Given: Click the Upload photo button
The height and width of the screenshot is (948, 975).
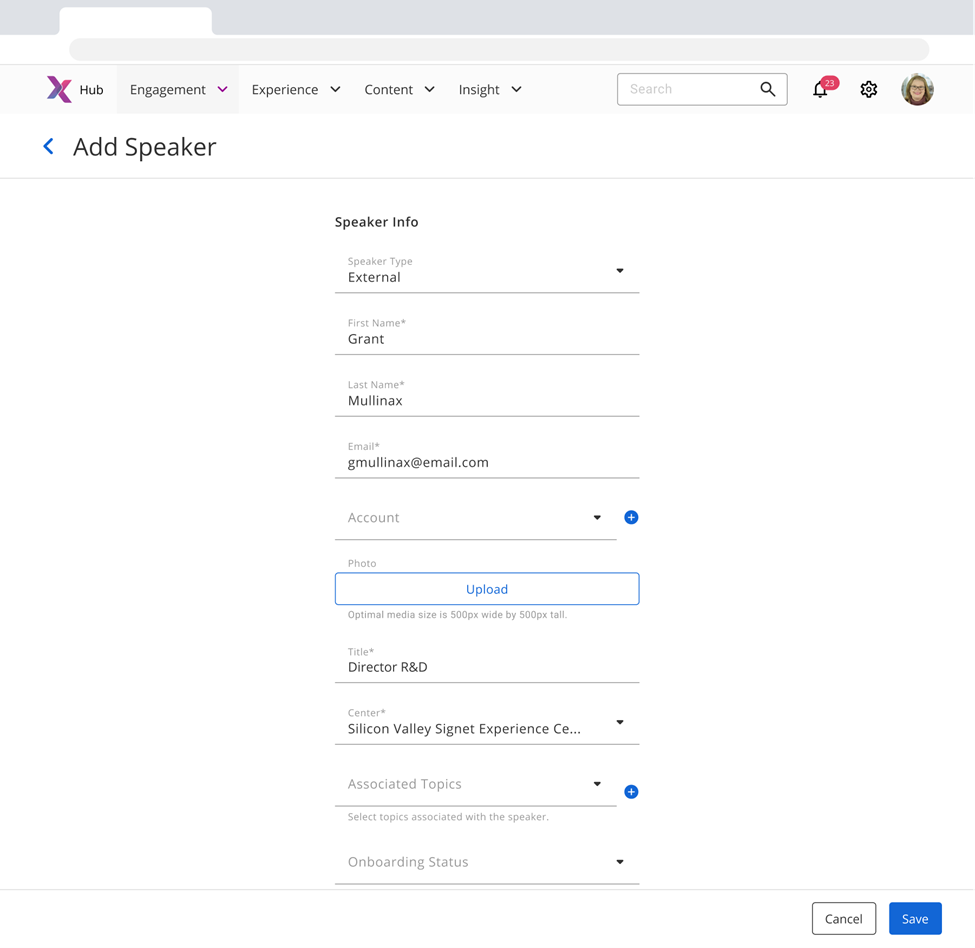Looking at the screenshot, I should (486, 589).
